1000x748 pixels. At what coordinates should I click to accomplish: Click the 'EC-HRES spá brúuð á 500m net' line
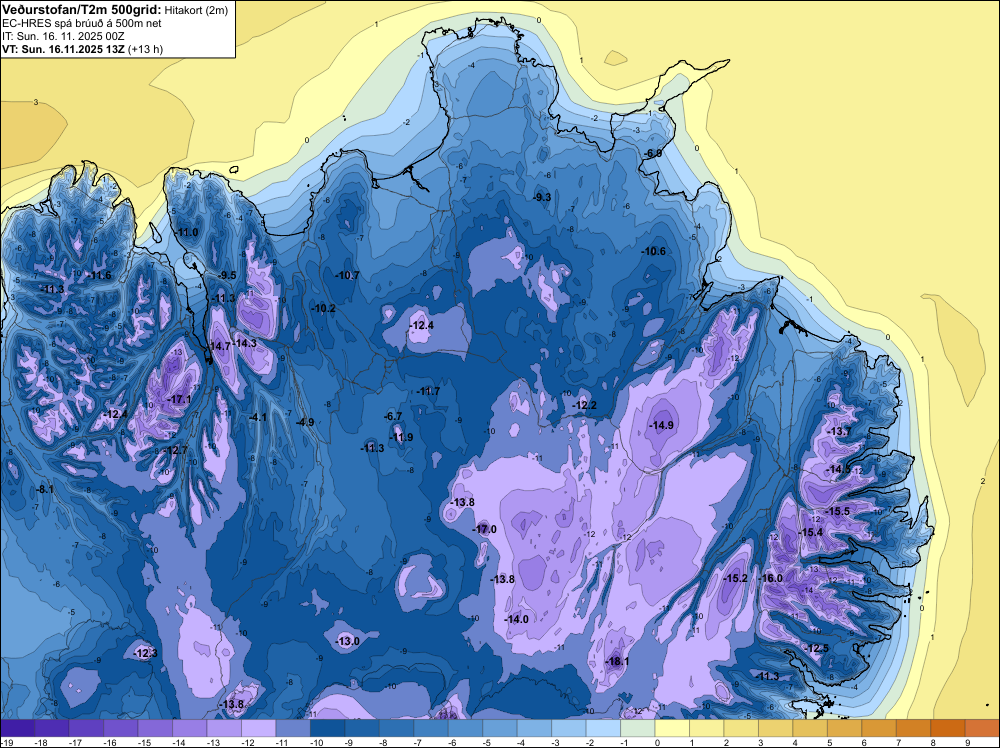coord(82,23)
